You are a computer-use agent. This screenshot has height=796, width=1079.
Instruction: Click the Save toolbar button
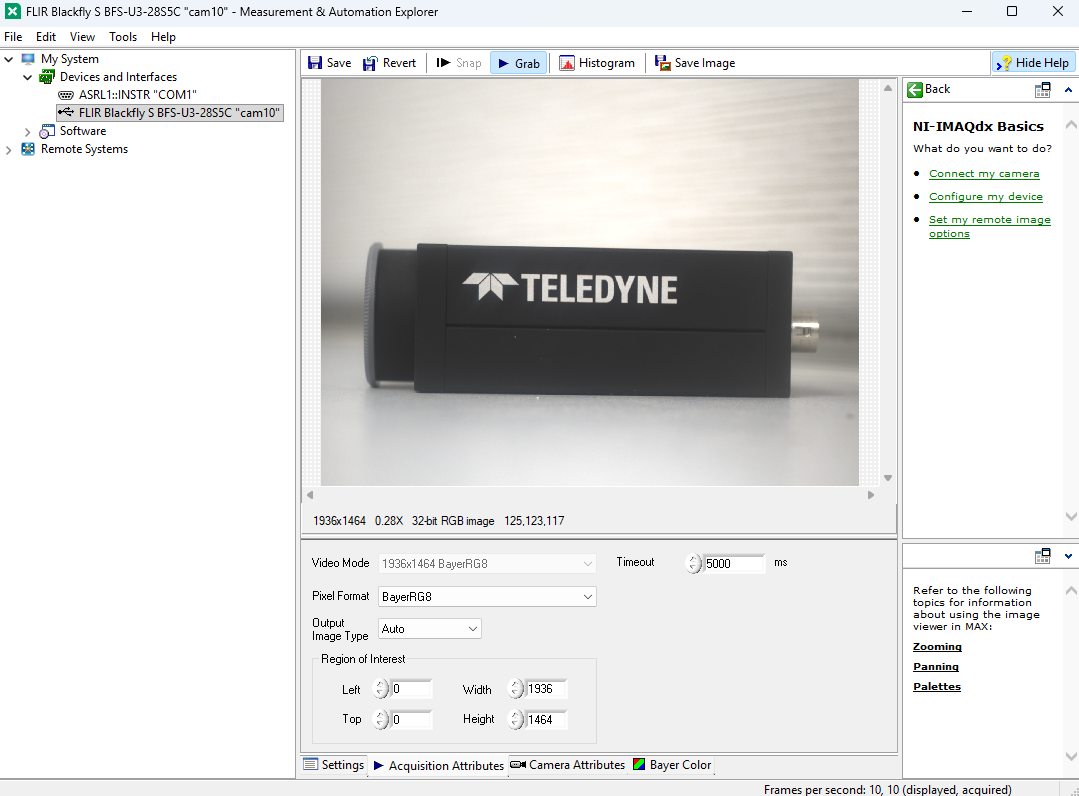[x=329, y=63]
